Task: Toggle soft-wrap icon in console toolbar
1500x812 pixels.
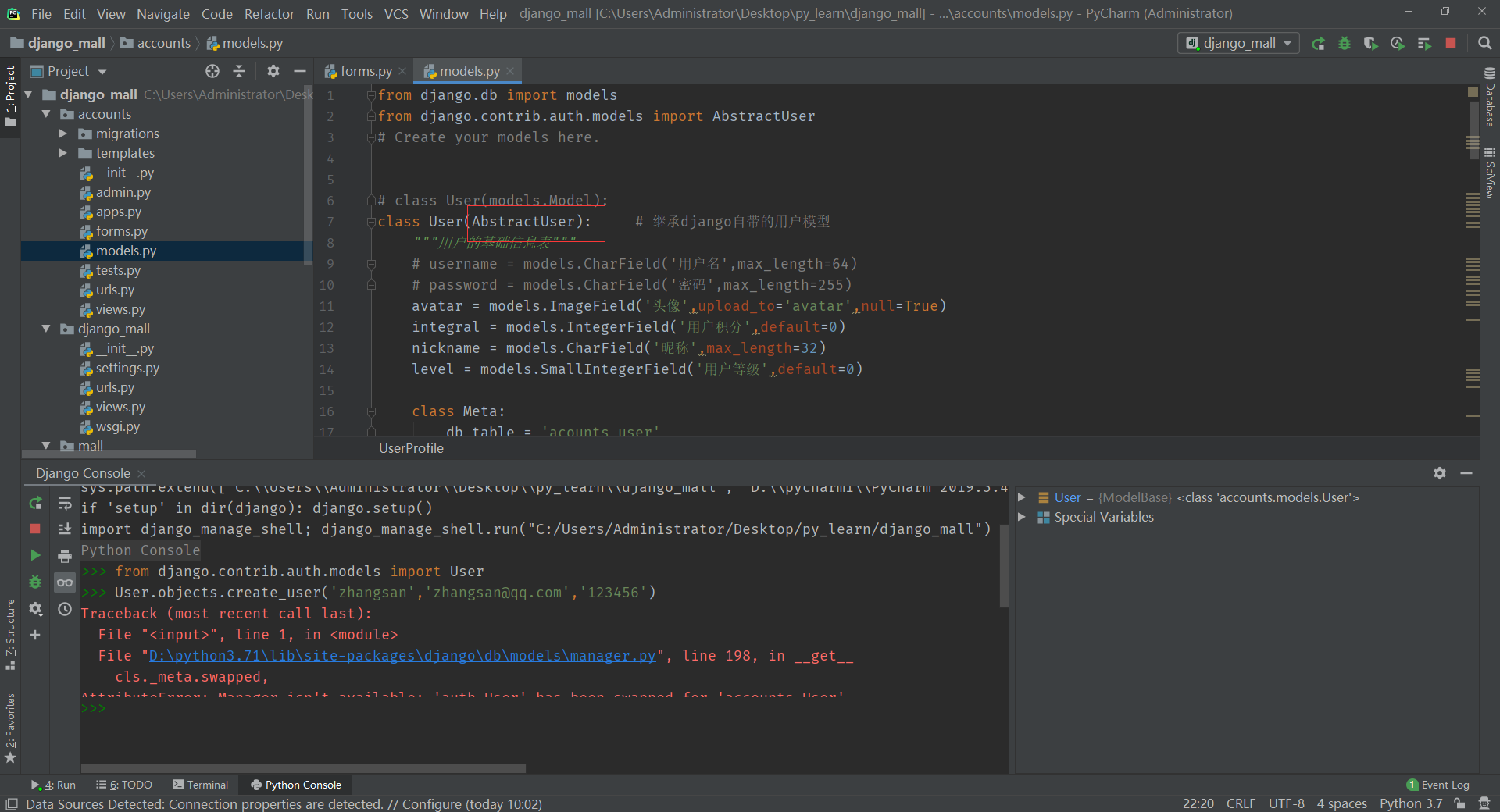Action: click(65, 504)
